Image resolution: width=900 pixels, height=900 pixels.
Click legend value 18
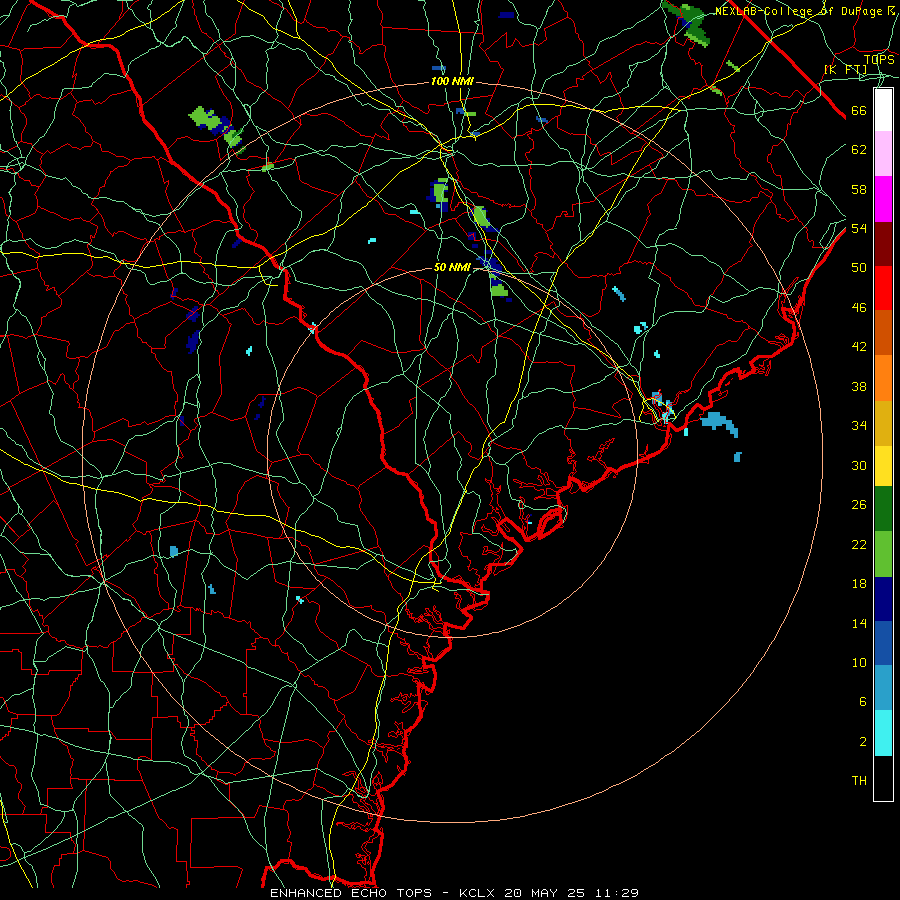click(x=859, y=584)
